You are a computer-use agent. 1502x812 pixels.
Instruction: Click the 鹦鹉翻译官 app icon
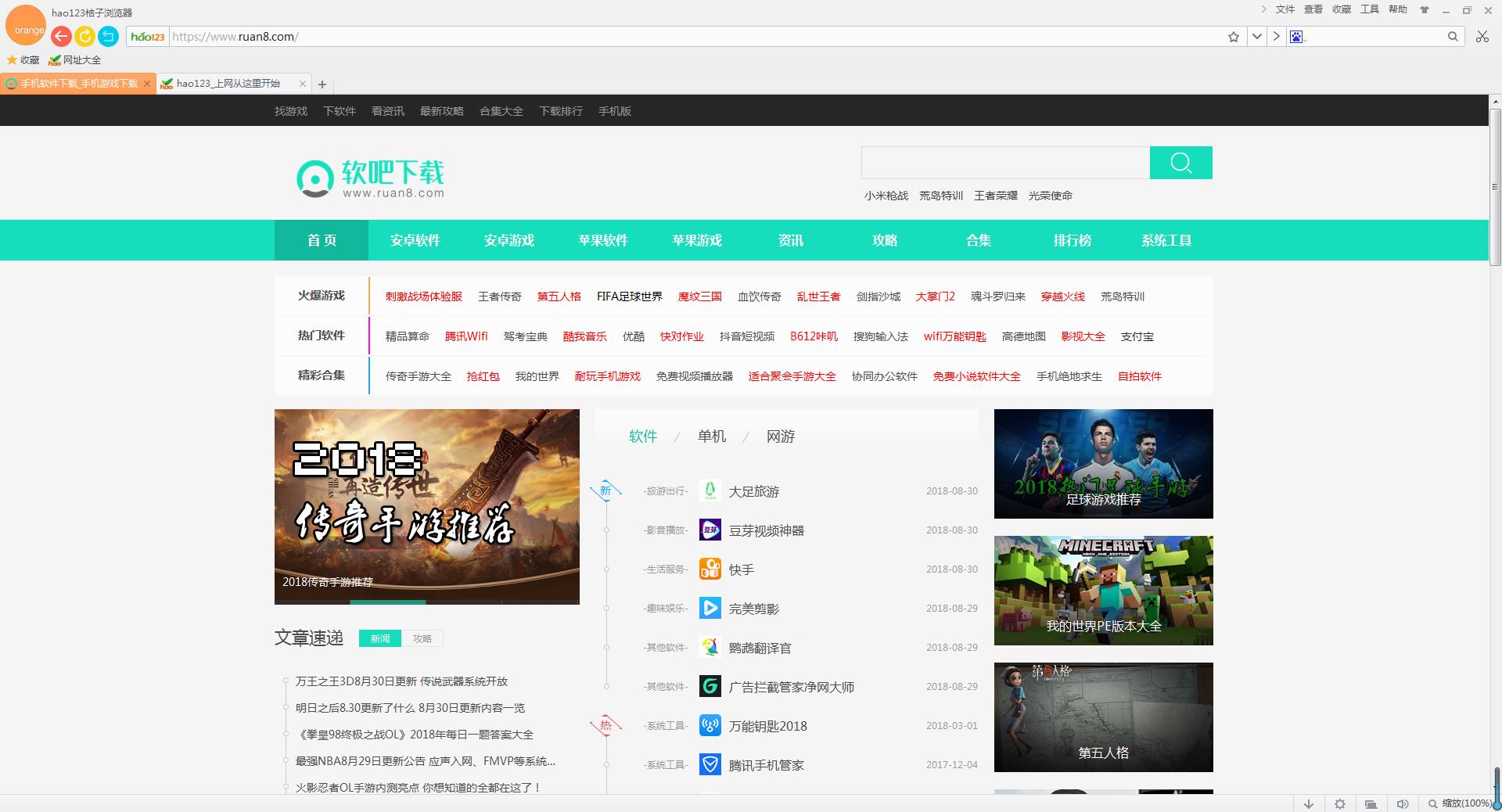pyautogui.click(x=710, y=647)
